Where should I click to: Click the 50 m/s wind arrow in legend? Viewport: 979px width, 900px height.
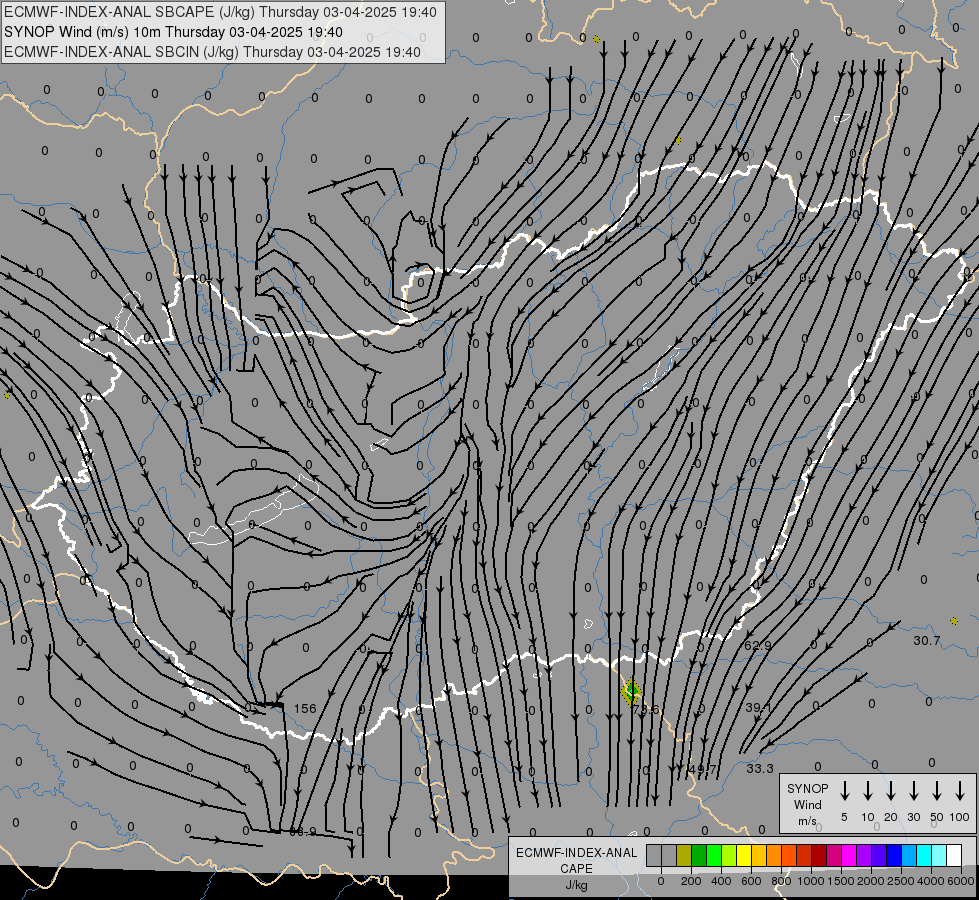click(x=937, y=791)
